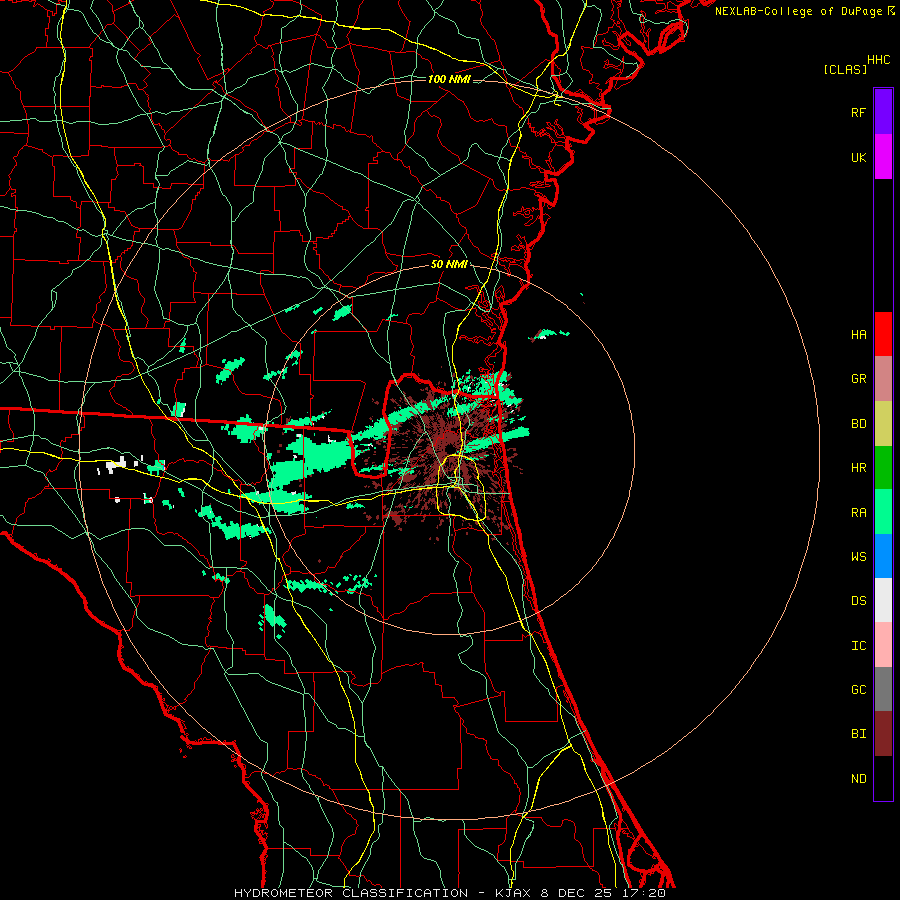This screenshot has height=900, width=900.
Task: Click the UK legend label
Action: click(x=858, y=157)
